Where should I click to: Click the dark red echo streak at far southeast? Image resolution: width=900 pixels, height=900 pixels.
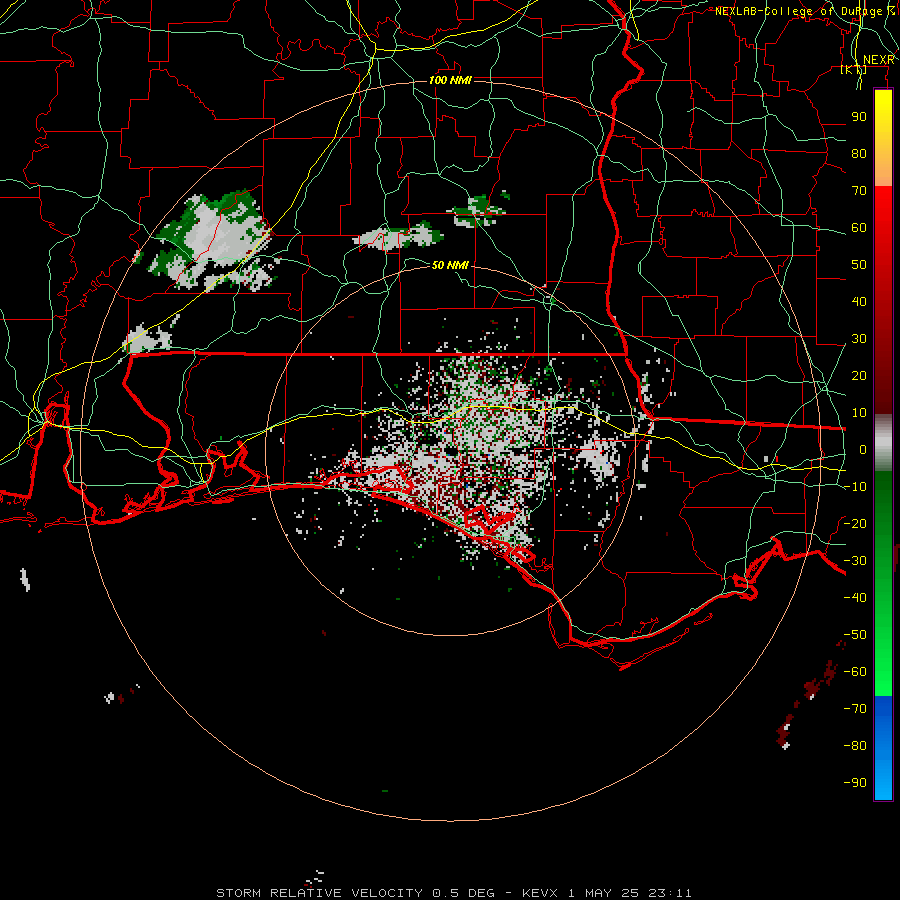click(x=810, y=696)
